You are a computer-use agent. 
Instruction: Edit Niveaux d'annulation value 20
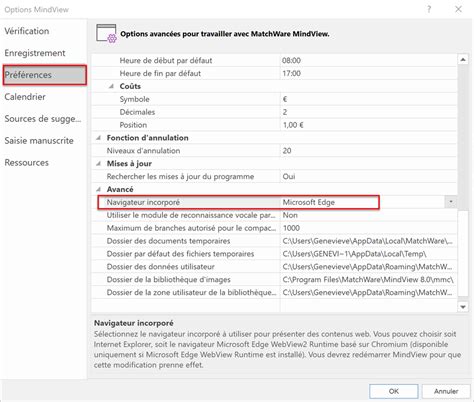point(287,151)
